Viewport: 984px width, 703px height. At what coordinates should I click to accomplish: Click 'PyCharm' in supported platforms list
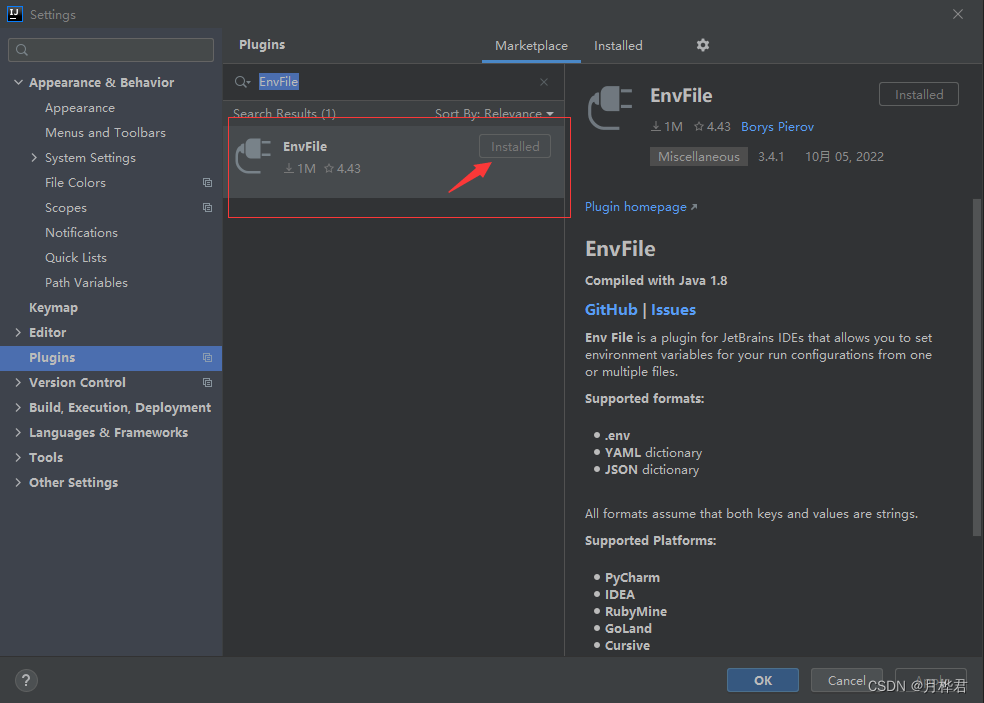tap(632, 577)
